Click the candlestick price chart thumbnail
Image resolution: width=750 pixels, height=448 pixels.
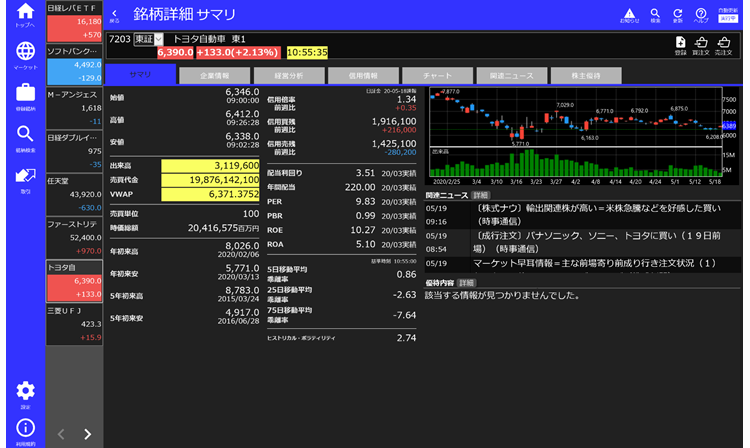(576, 117)
